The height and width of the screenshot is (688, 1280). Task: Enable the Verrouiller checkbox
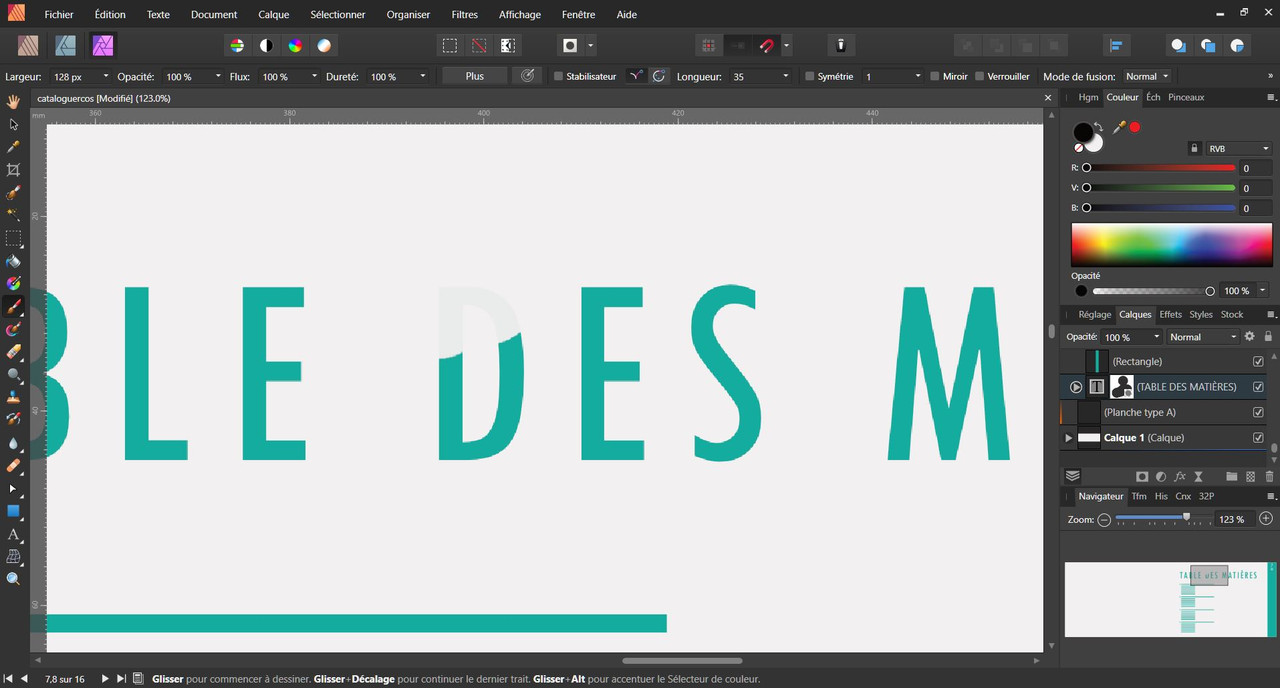point(979,76)
